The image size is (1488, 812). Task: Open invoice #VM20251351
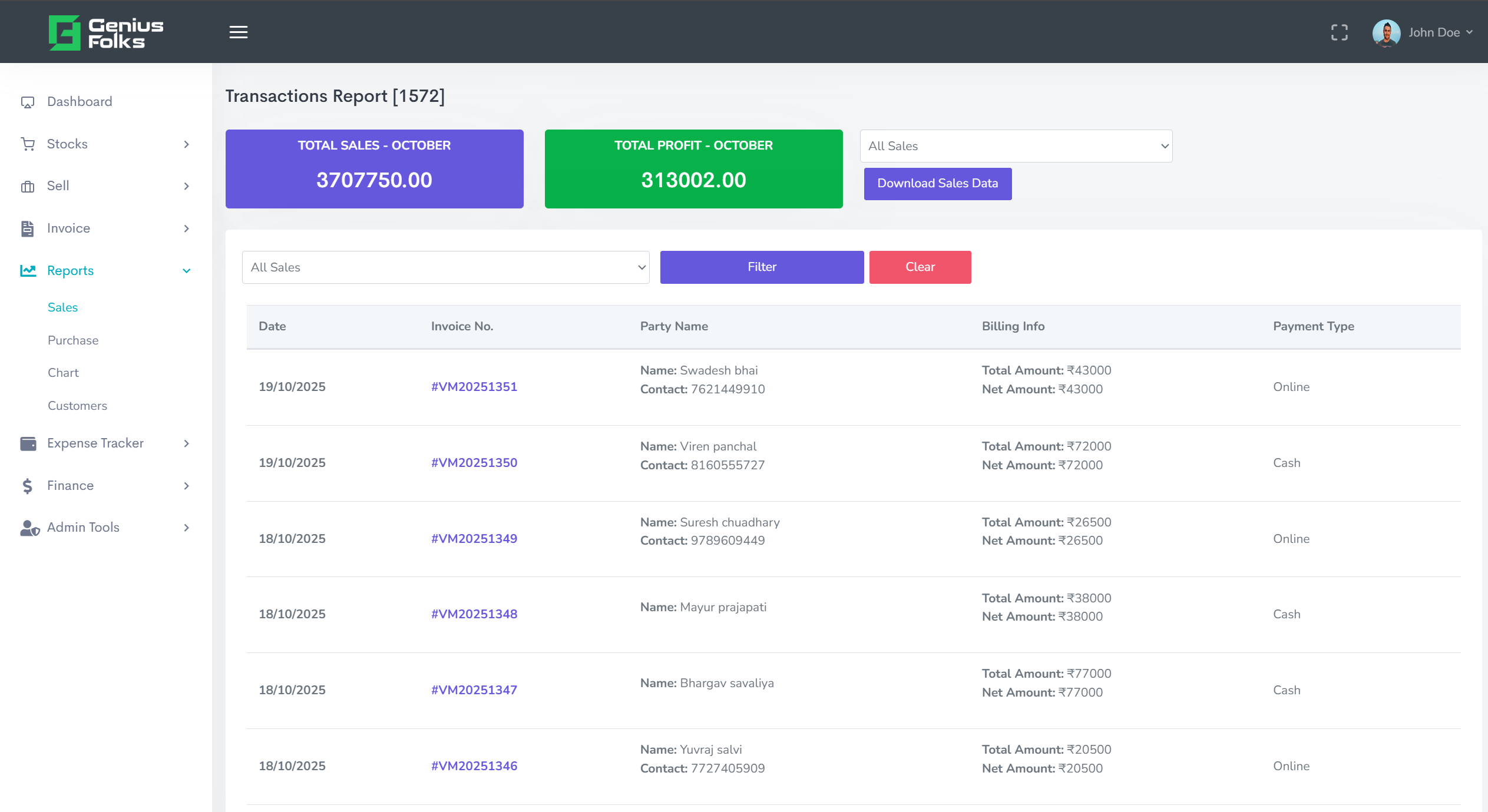coord(474,386)
